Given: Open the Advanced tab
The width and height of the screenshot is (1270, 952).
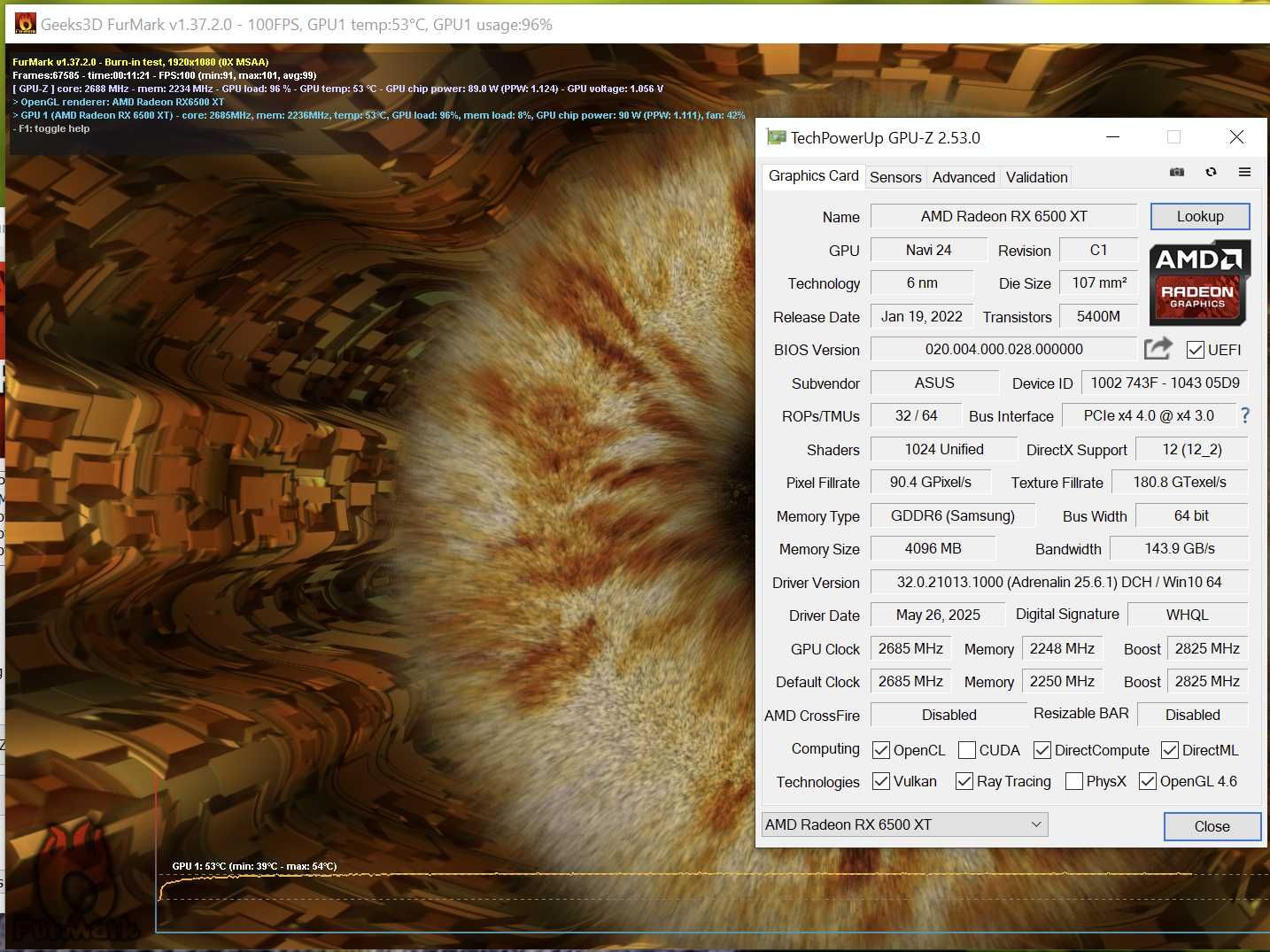Looking at the screenshot, I should 964,177.
